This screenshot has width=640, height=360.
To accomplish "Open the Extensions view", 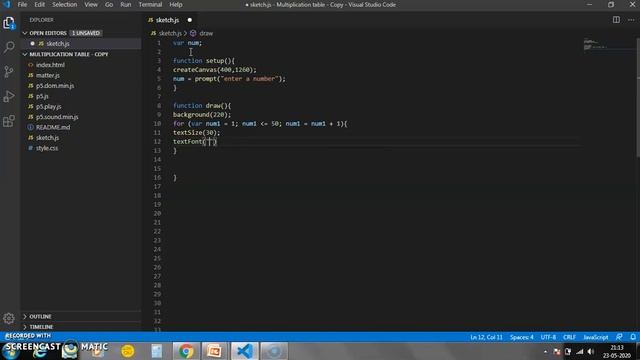I will click(9, 121).
